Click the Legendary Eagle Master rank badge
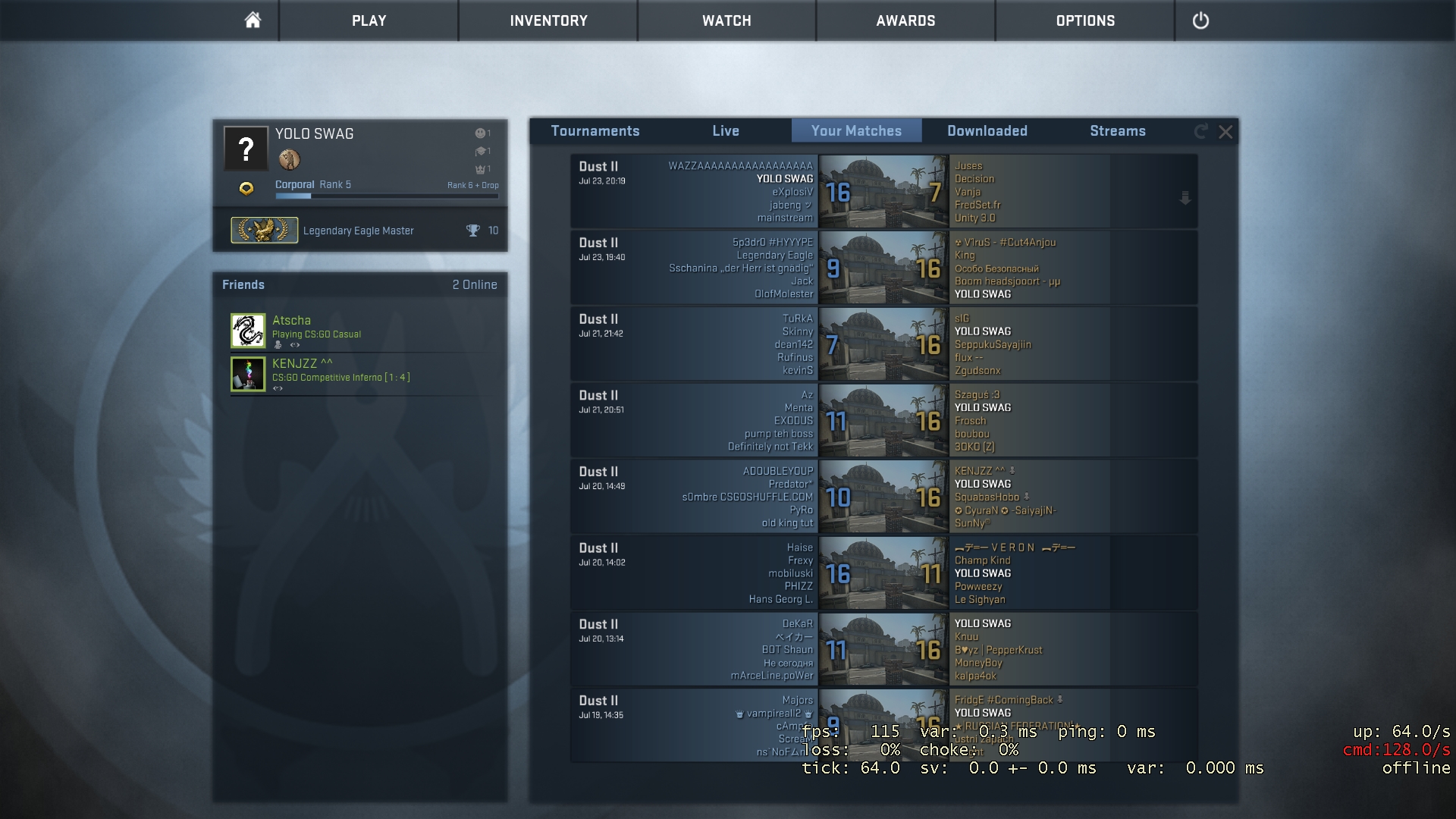Screen dimensions: 1456x819 click(264, 230)
